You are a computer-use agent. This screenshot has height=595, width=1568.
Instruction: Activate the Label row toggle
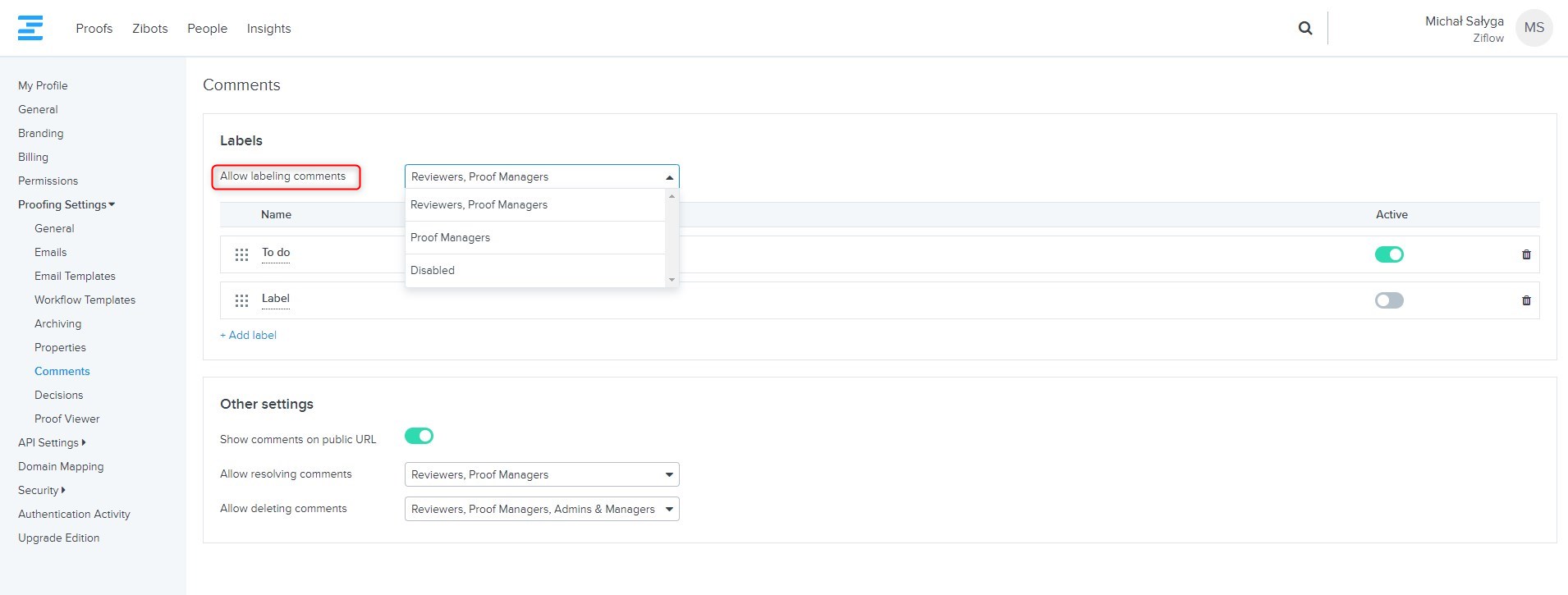(x=1389, y=300)
